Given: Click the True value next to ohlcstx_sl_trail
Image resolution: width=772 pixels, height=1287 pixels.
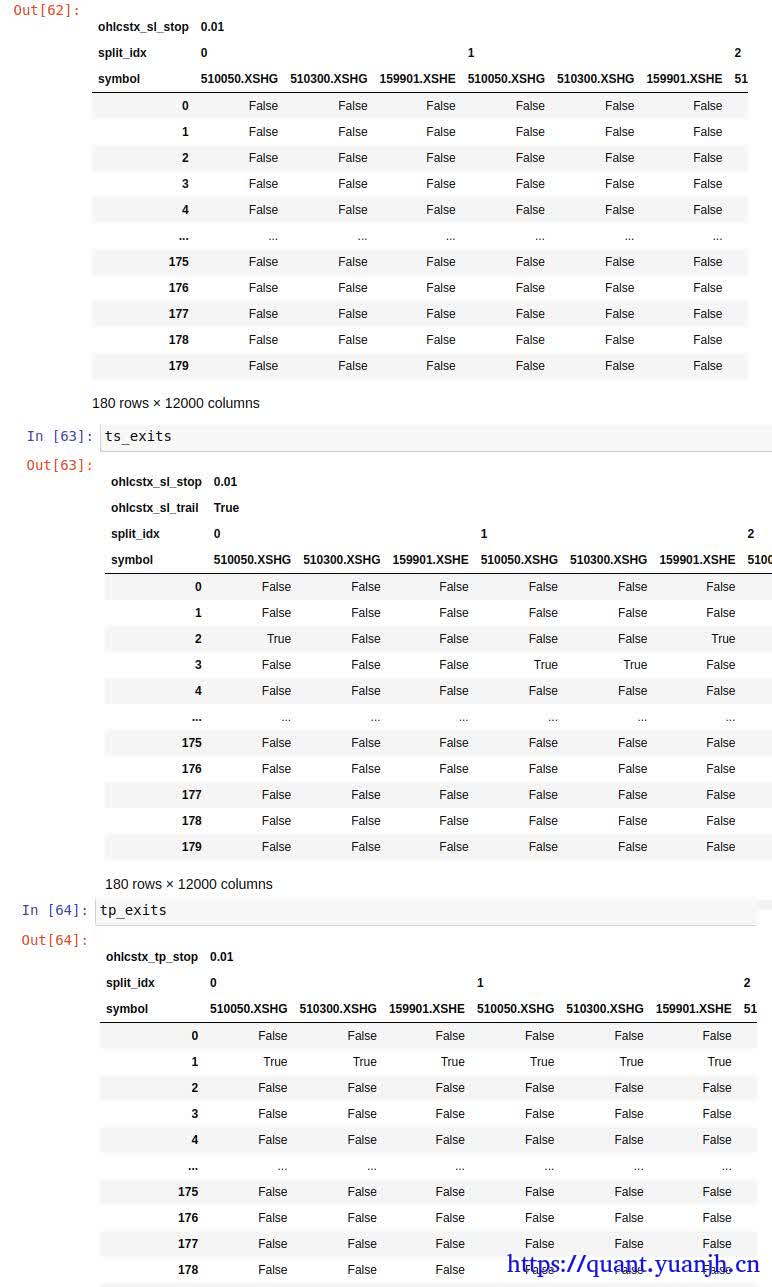Looking at the screenshot, I should 226,508.
